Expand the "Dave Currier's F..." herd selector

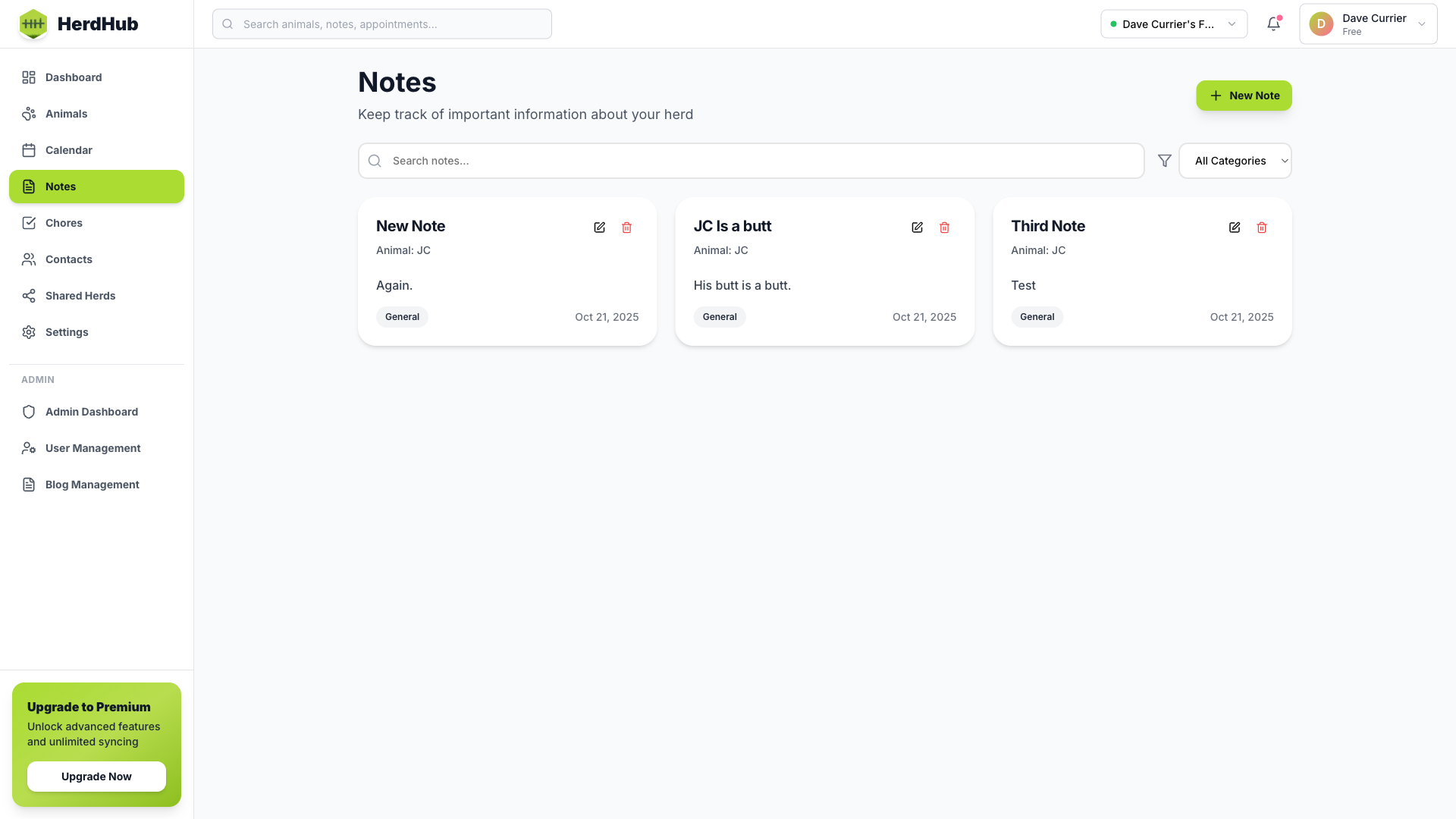1173,24
